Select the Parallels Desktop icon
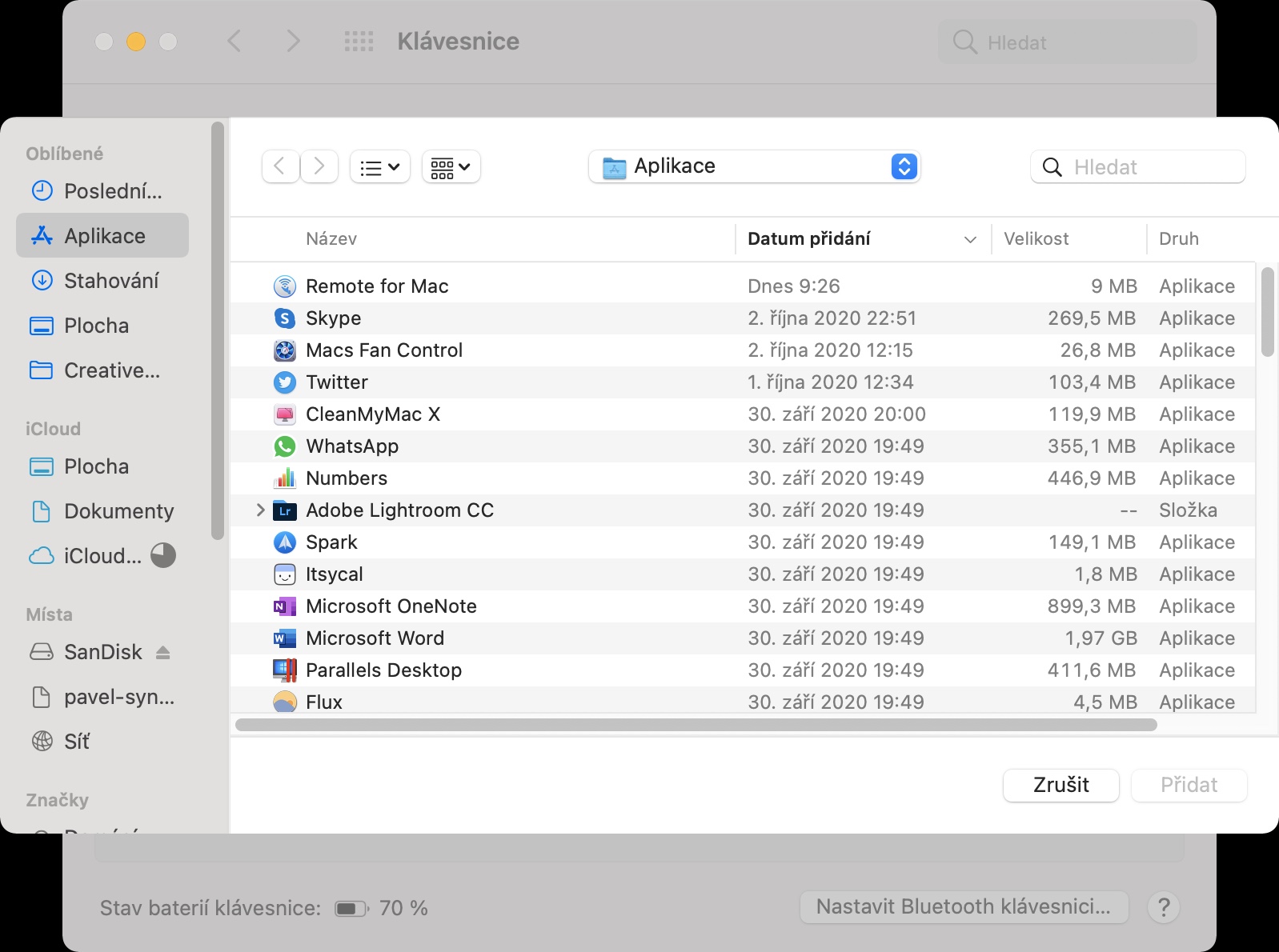Image resolution: width=1279 pixels, height=952 pixels. tap(285, 670)
